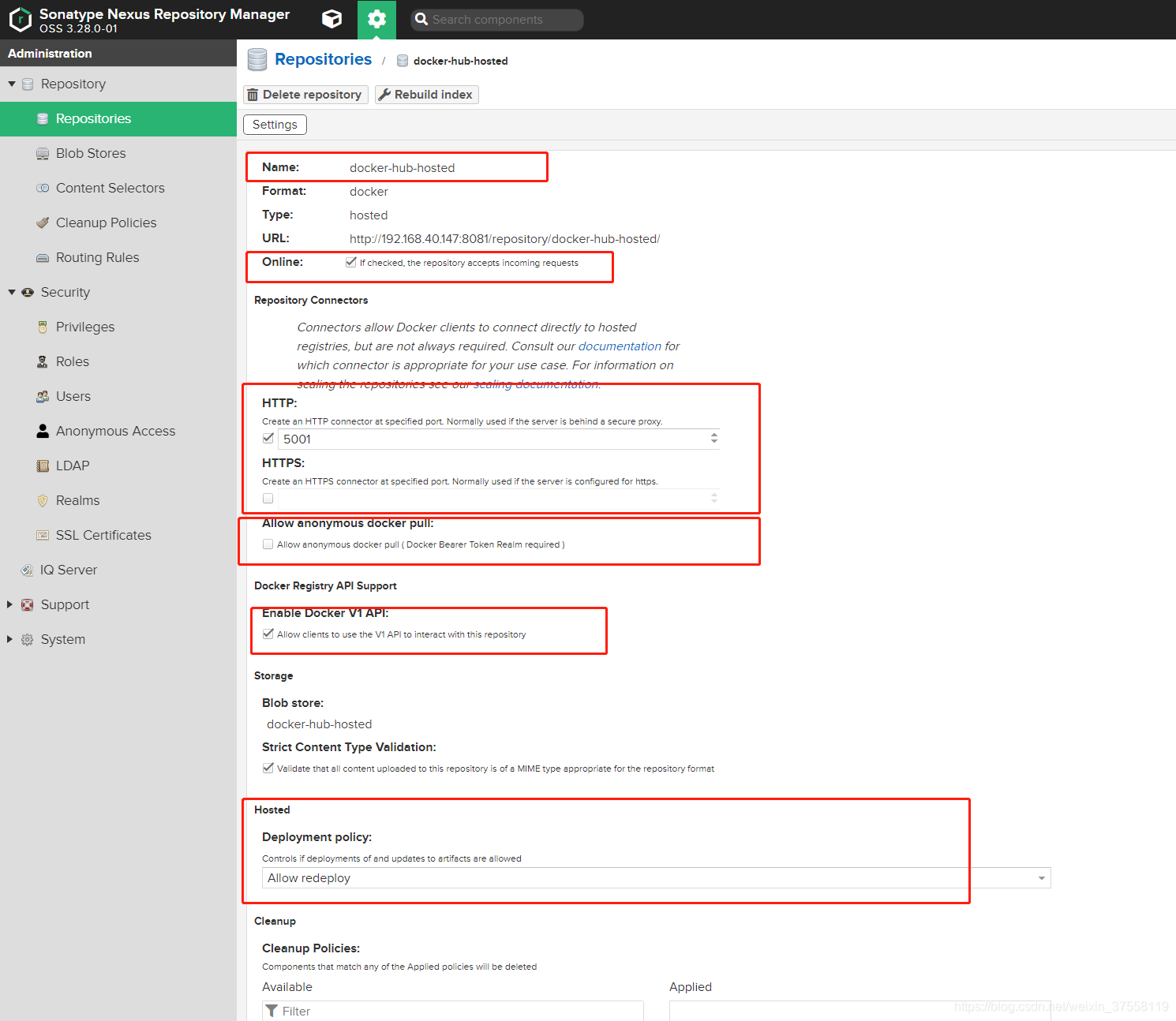Open the Browse cube icon in header
The width and height of the screenshot is (1176, 1021).
pyautogui.click(x=332, y=19)
